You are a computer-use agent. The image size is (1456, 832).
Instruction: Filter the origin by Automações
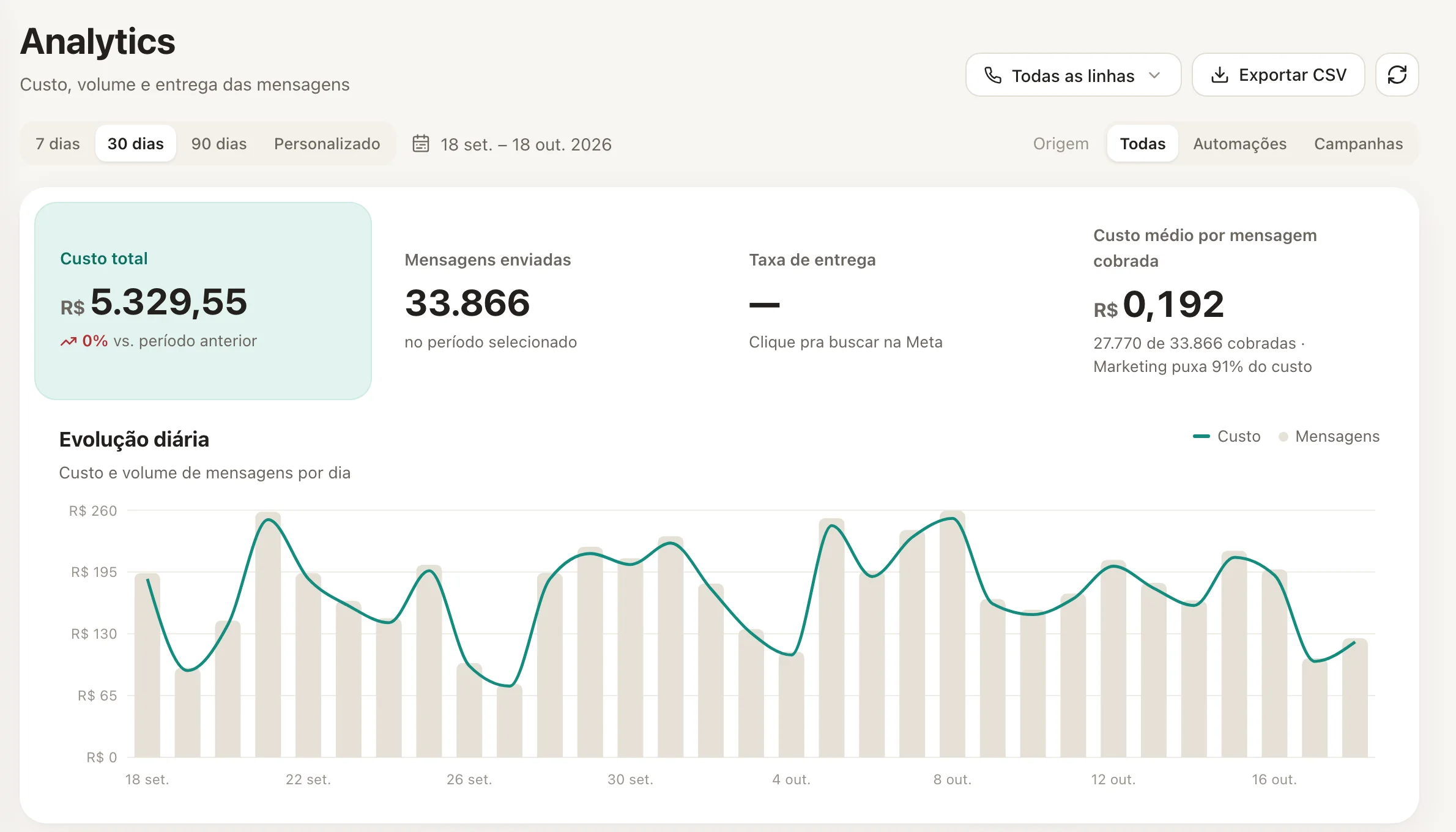pyautogui.click(x=1239, y=144)
